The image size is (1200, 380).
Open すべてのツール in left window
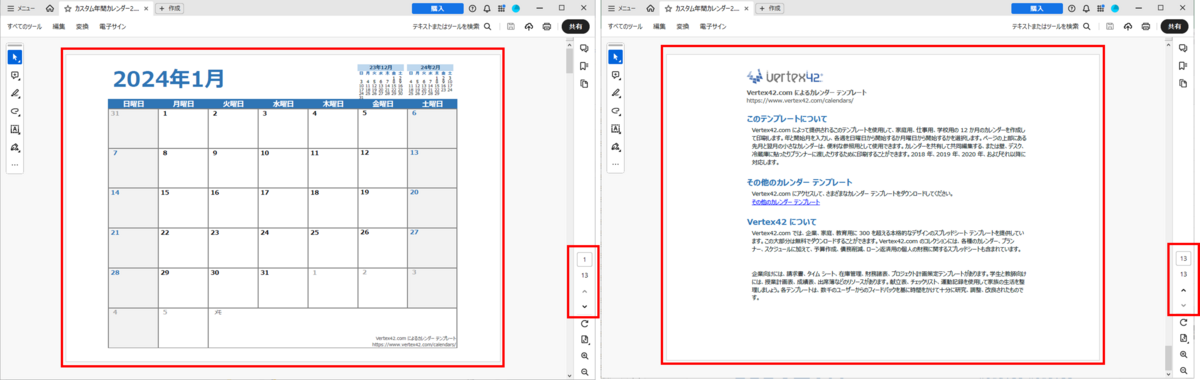pos(25,26)
